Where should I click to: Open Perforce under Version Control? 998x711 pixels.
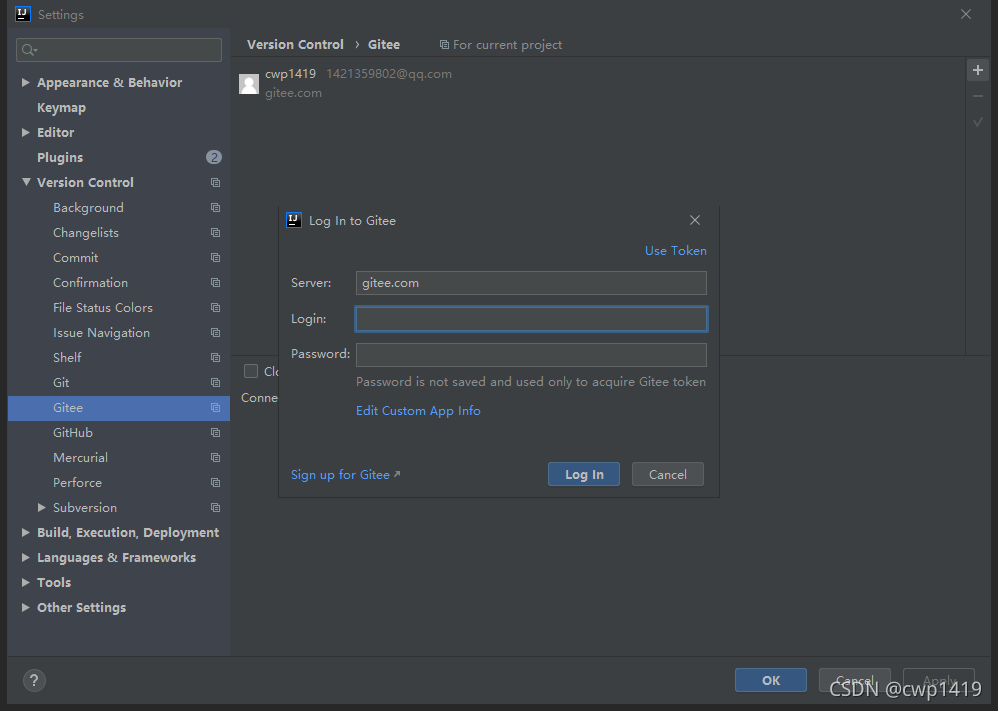pyautogui.click(x=77, y=482)
